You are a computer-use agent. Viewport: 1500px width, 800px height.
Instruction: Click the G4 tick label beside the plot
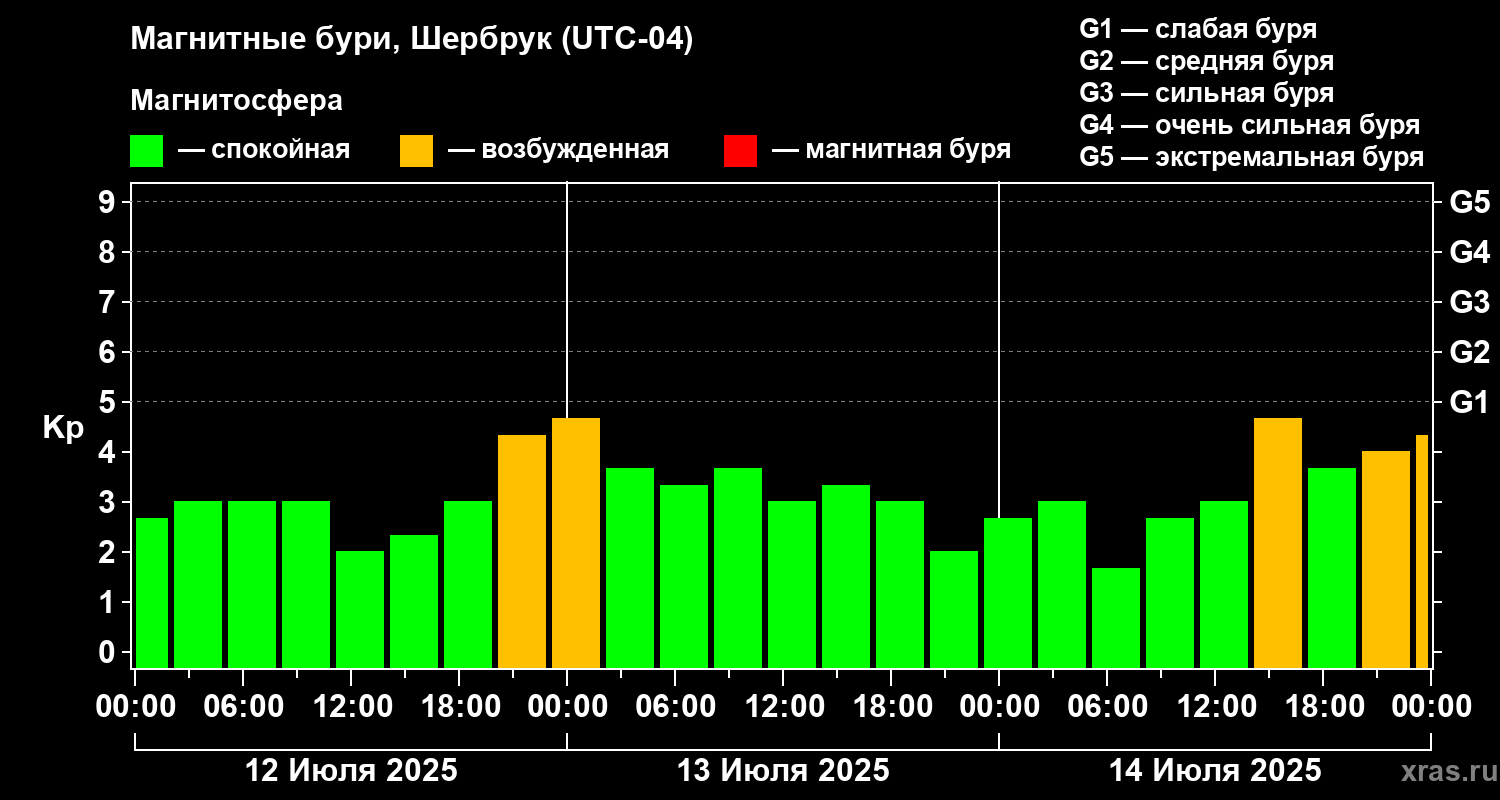click(1470, 252)
